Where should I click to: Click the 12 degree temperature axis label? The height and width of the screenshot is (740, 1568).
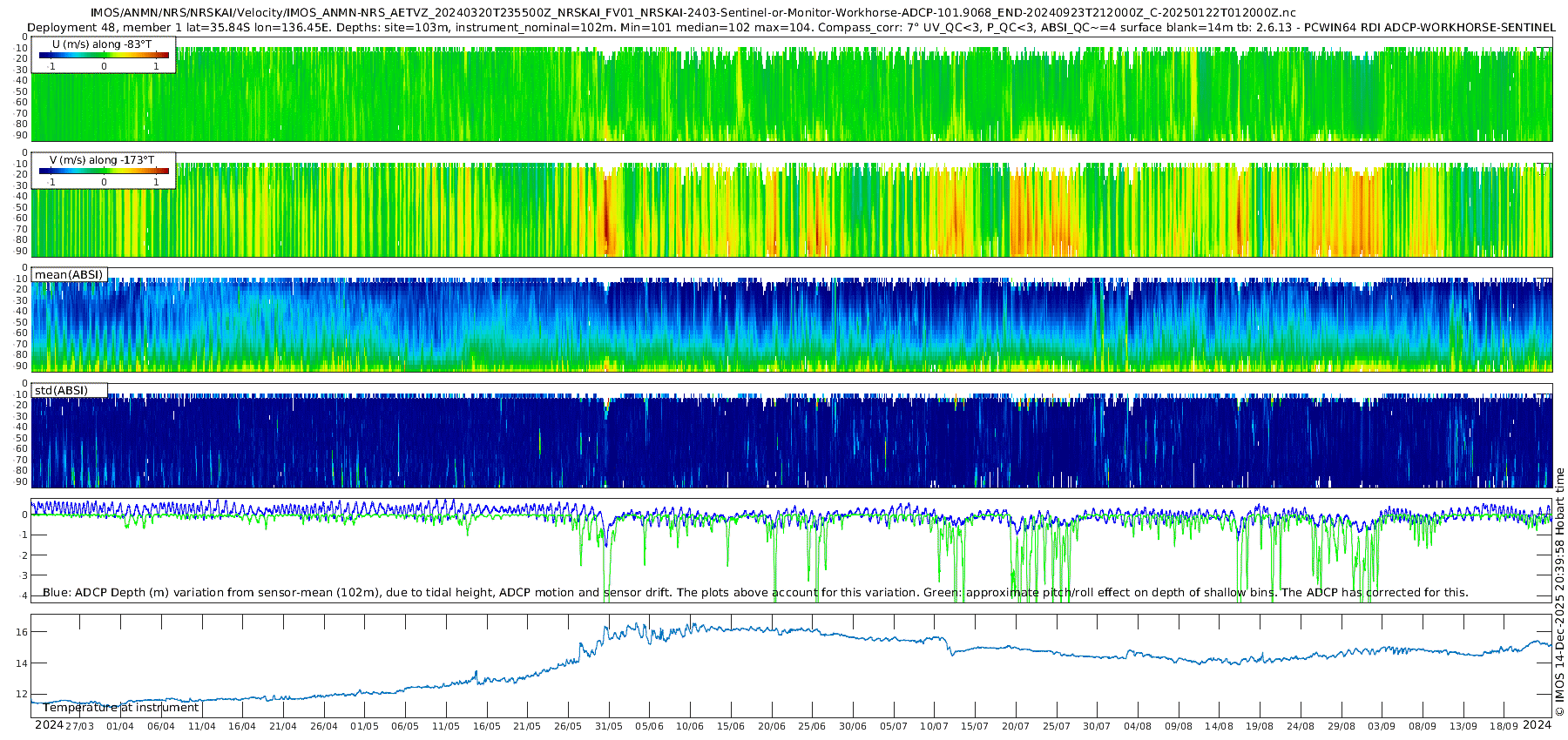pyautogui.click(x=23, y=695)
